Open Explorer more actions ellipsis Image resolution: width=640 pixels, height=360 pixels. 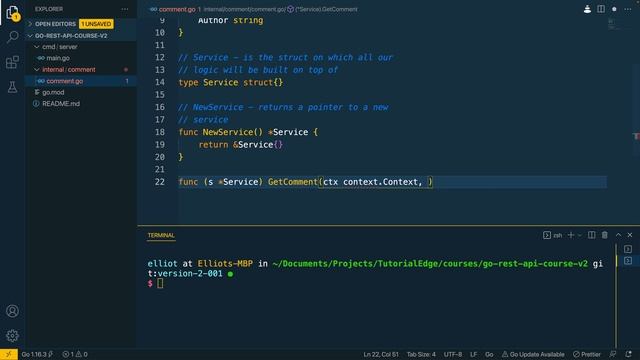tap(124, 9)
